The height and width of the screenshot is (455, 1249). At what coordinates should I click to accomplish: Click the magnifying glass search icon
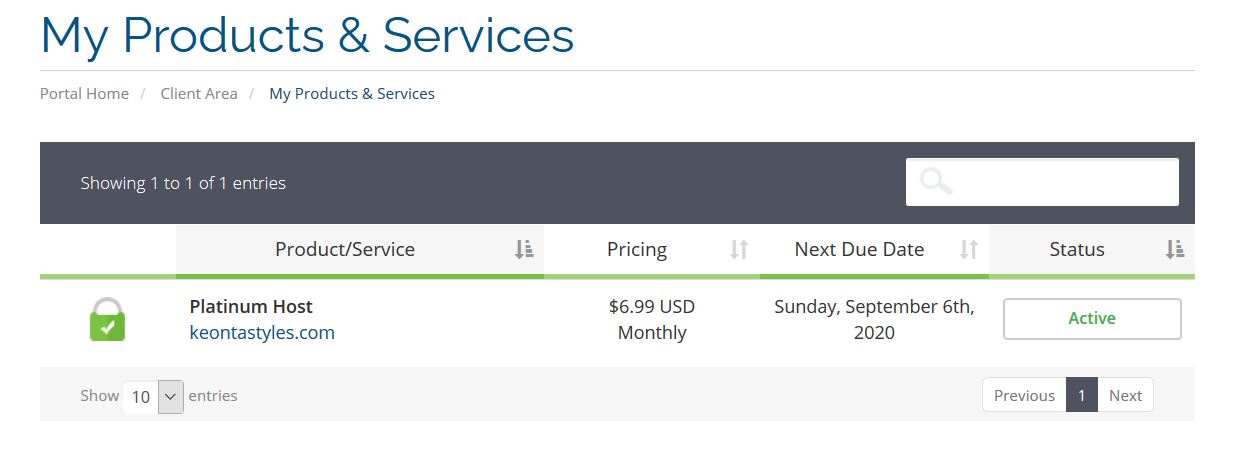click(x=936, y=182)
